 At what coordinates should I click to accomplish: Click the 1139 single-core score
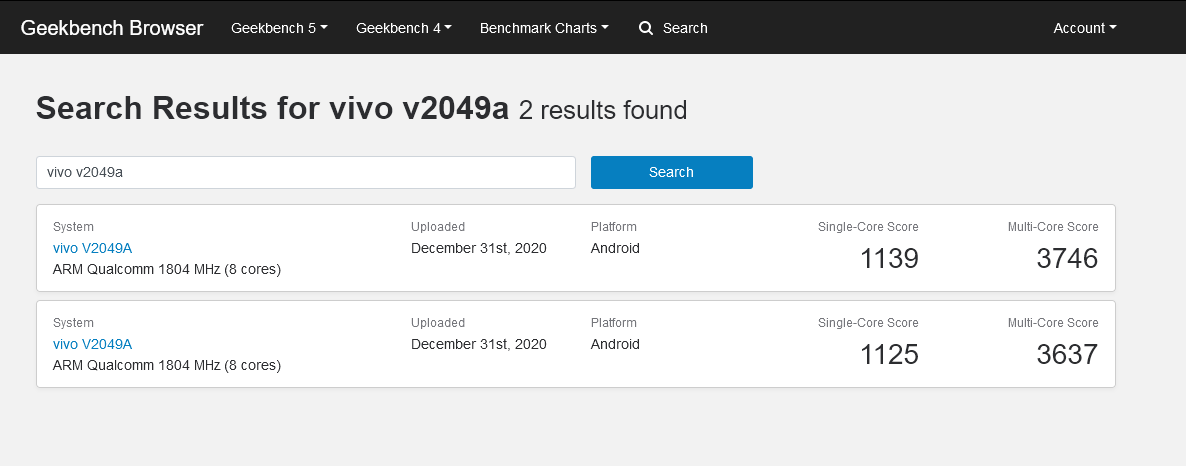click(x=890, y=259)
